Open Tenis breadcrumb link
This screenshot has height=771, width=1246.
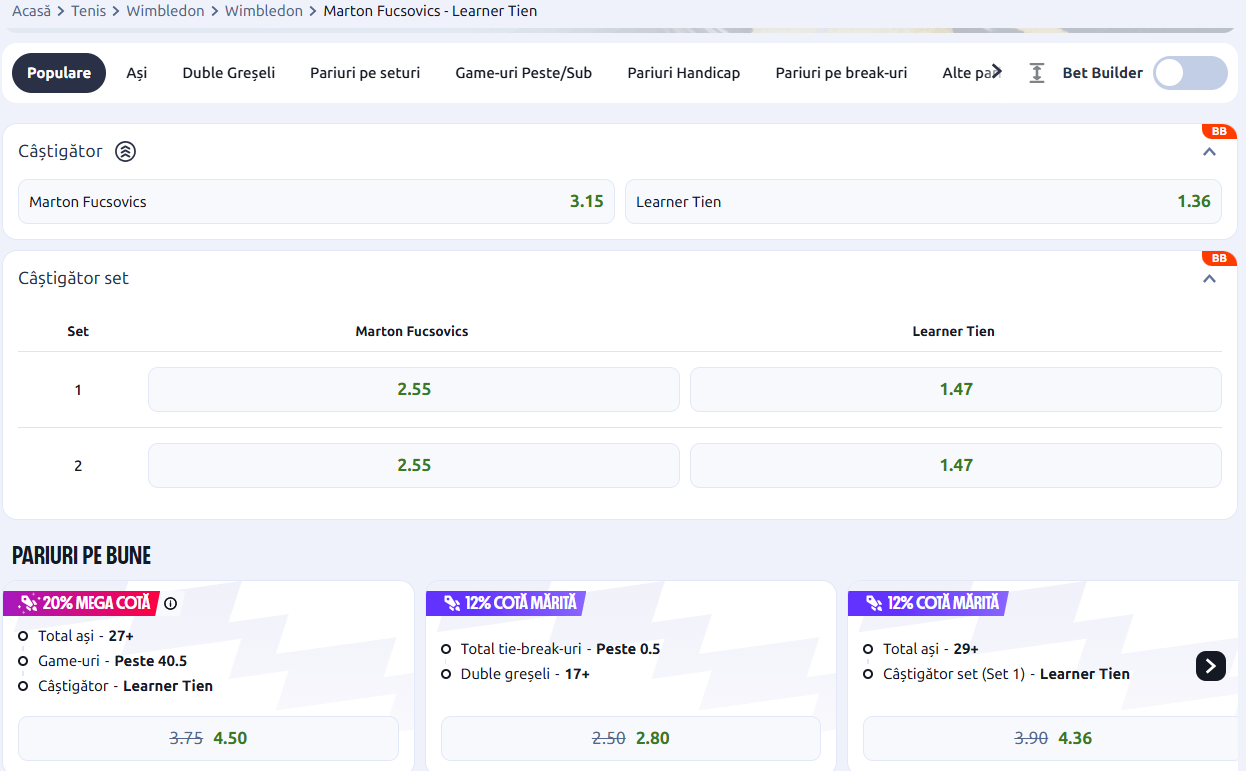point(89,11)
